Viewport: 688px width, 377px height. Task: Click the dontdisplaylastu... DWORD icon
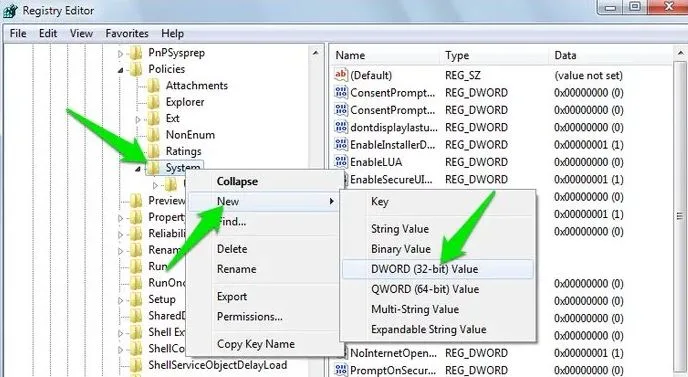coord(341,127)
